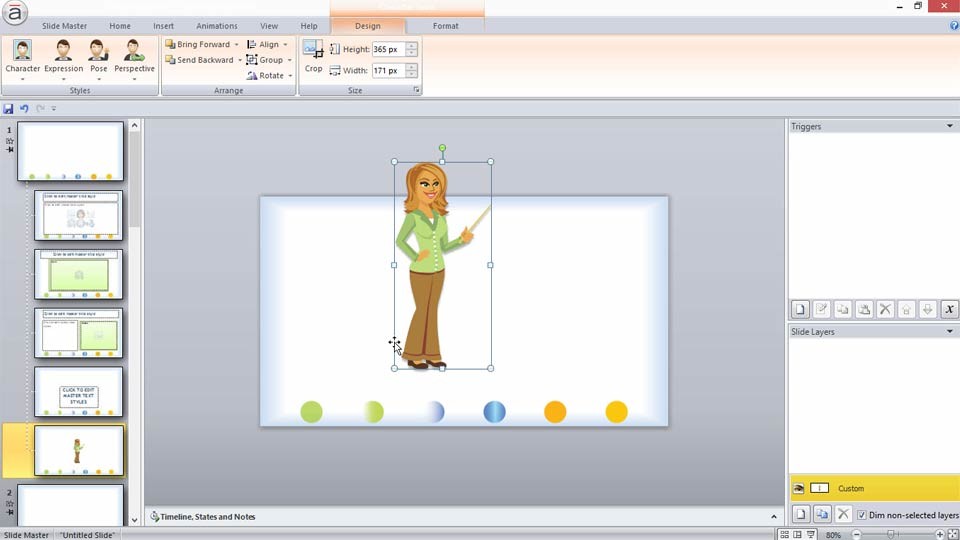This screenshot has width=960, height=540.
Task: Open the Align dropdown
Action: coord(267,44)
